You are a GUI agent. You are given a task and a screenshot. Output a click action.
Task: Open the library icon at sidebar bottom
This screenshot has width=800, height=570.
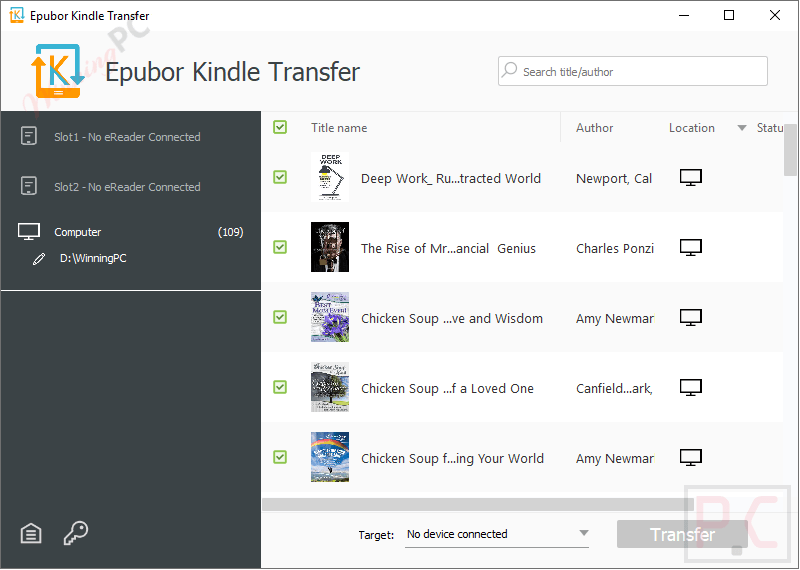31,534
